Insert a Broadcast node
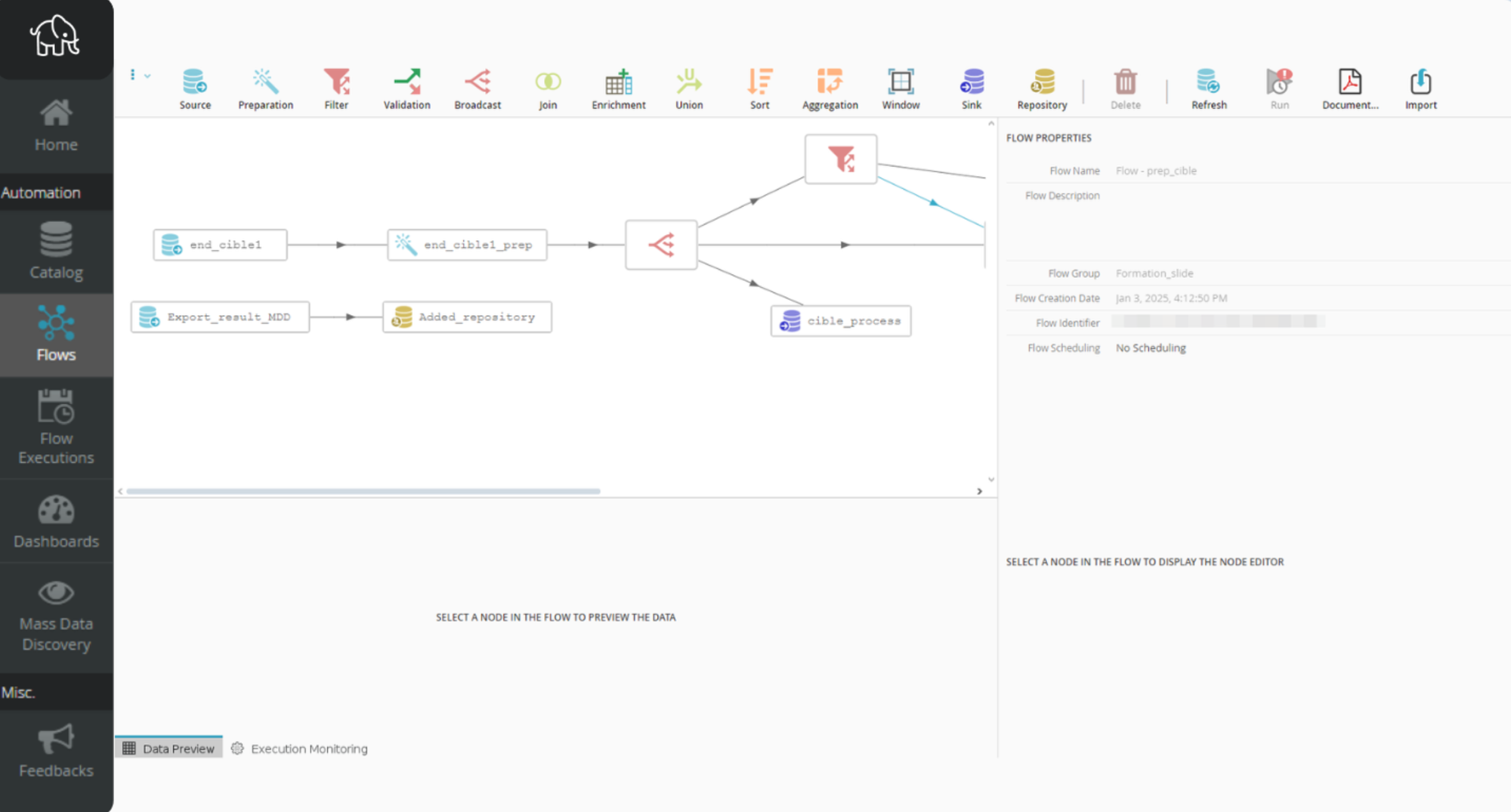1511x812 pixels. pyautogui.click(x=477, y=88)
